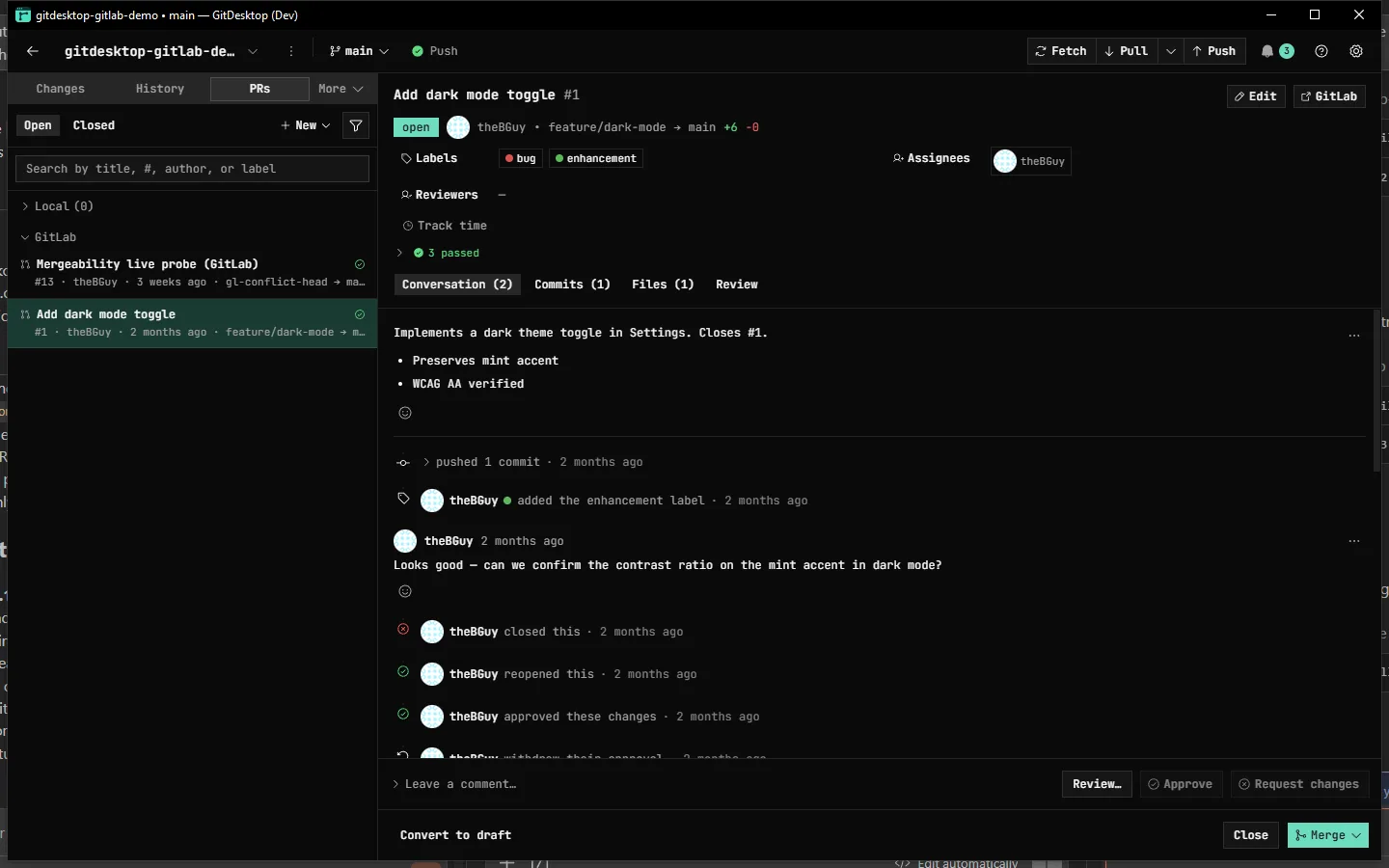Open the Conversation (2) tab

(x=457, y=285)
